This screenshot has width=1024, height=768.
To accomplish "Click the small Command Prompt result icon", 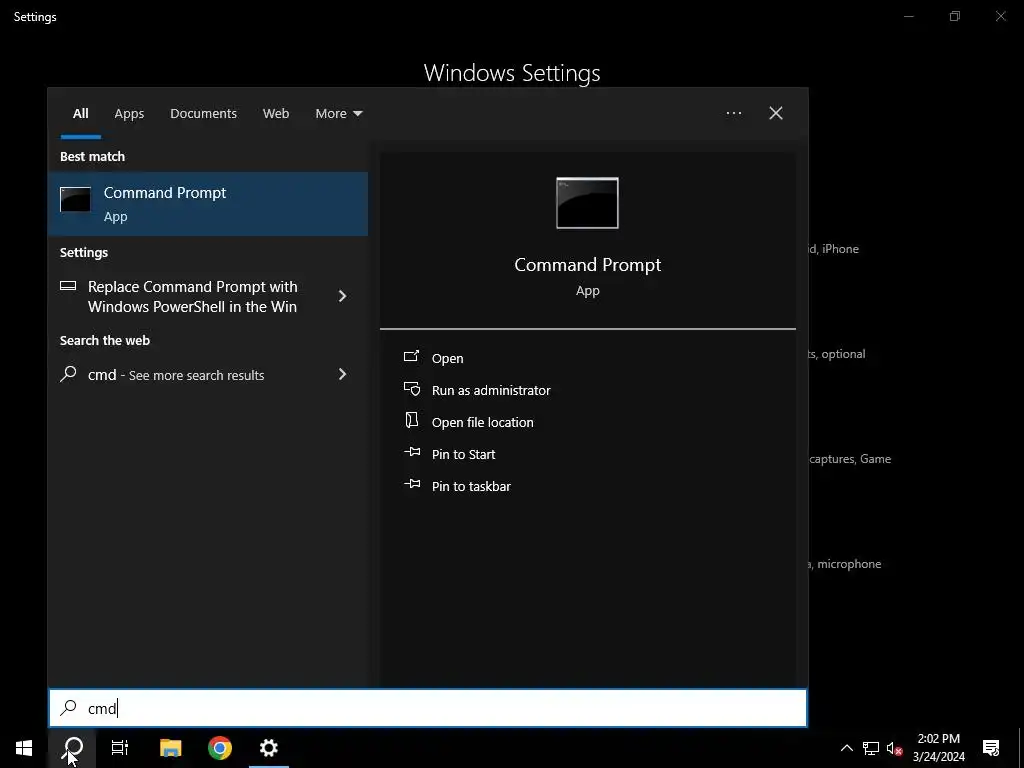I will tap(75, 199).
